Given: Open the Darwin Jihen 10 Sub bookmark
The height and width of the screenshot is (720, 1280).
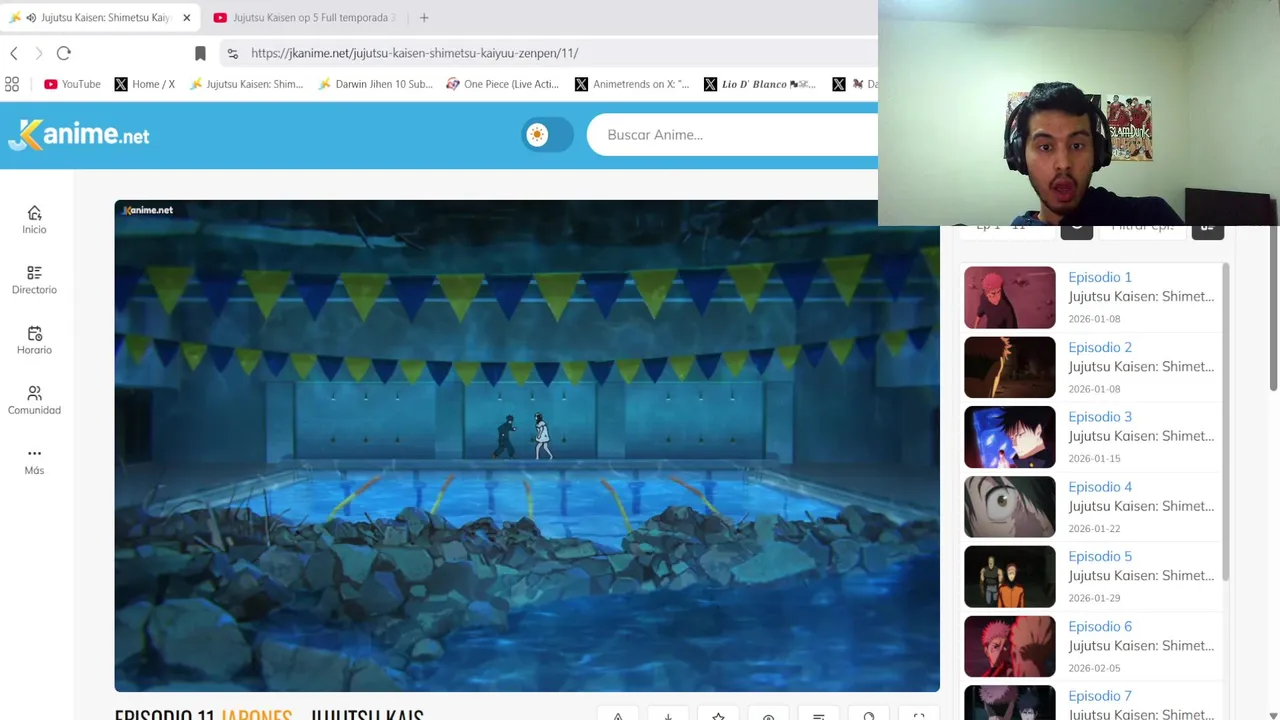Looking at the screenshot, I should pyautogui.click(x=375, y=84).
